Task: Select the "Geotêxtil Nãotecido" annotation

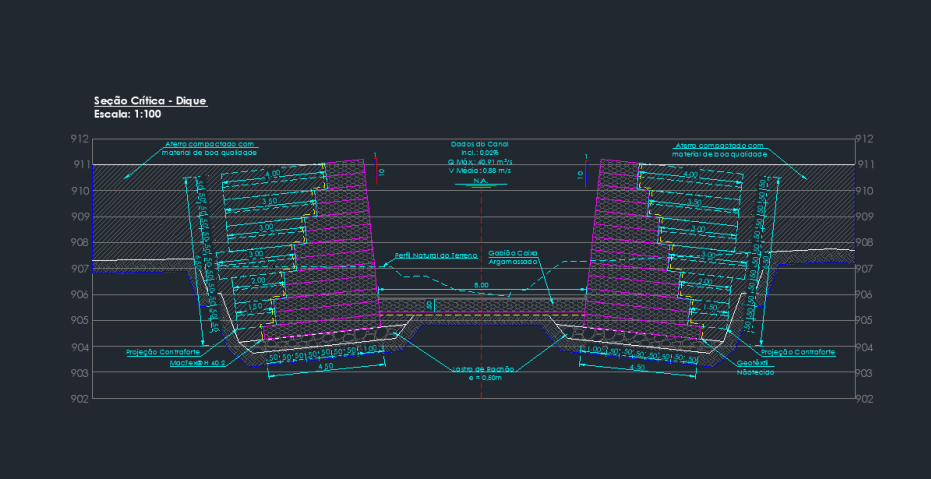Action: coord(755,368)
